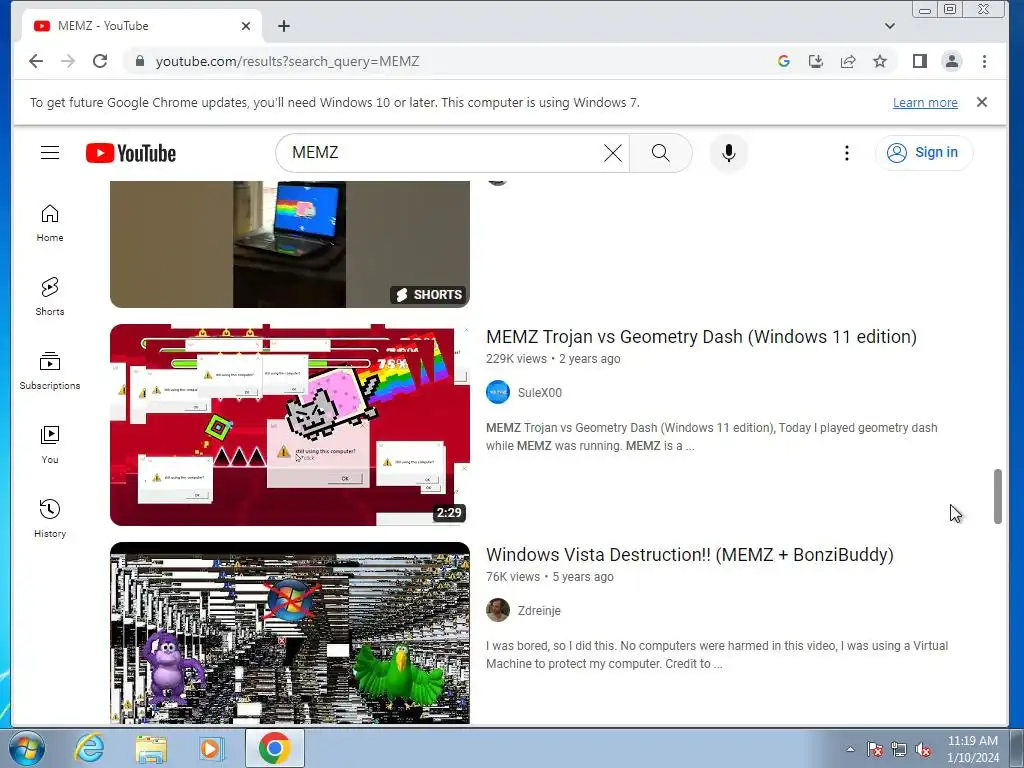Screen dimensions: 1024x768
Task: Open network status tray icon
Action: point(899,749)
